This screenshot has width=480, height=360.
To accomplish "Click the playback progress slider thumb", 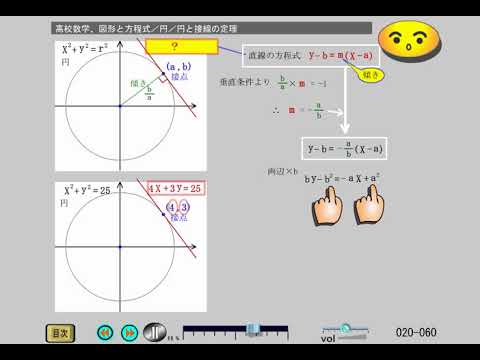I will coord(253,329).
